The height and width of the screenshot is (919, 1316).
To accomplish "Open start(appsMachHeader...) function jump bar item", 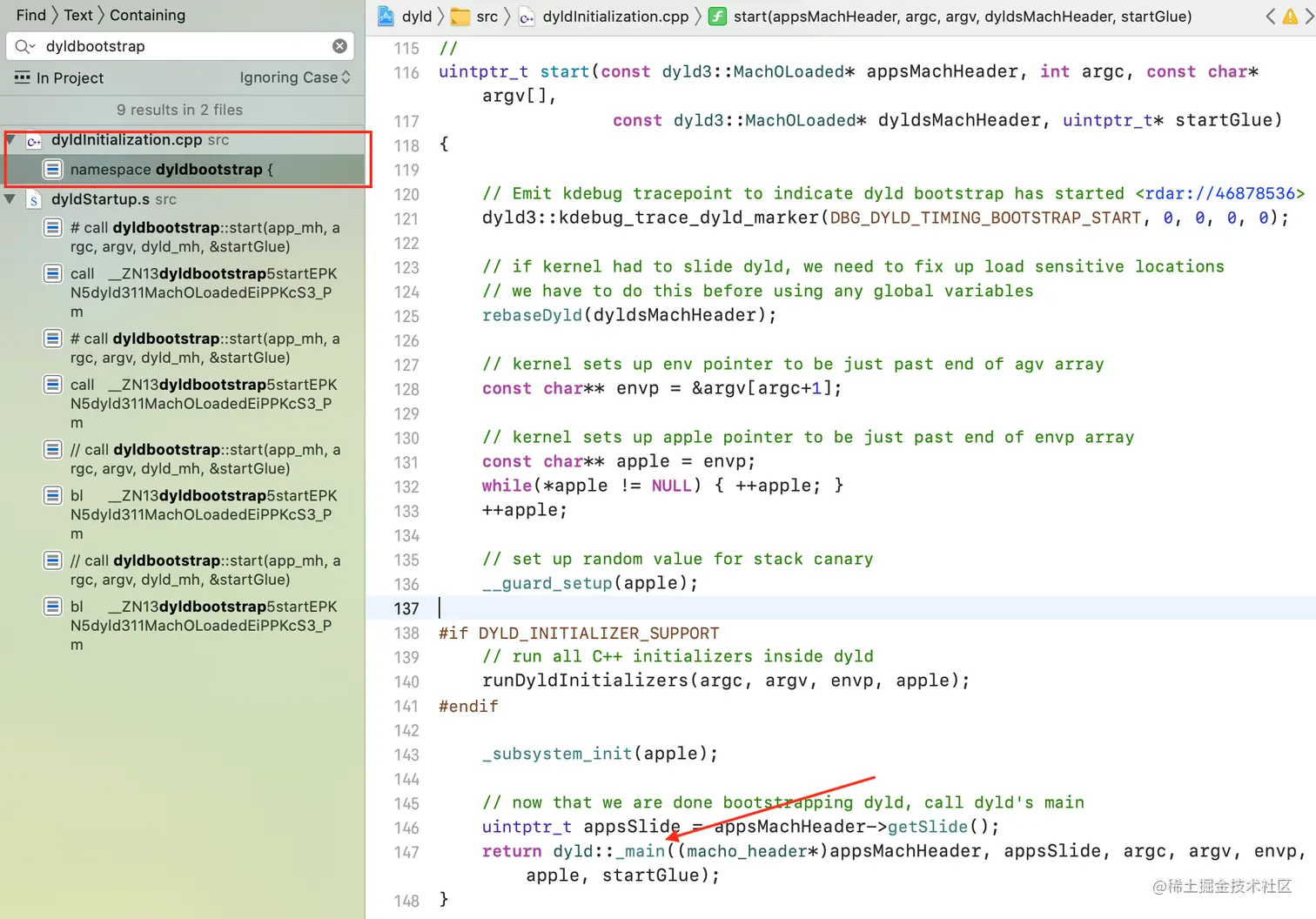I will 963,16.
